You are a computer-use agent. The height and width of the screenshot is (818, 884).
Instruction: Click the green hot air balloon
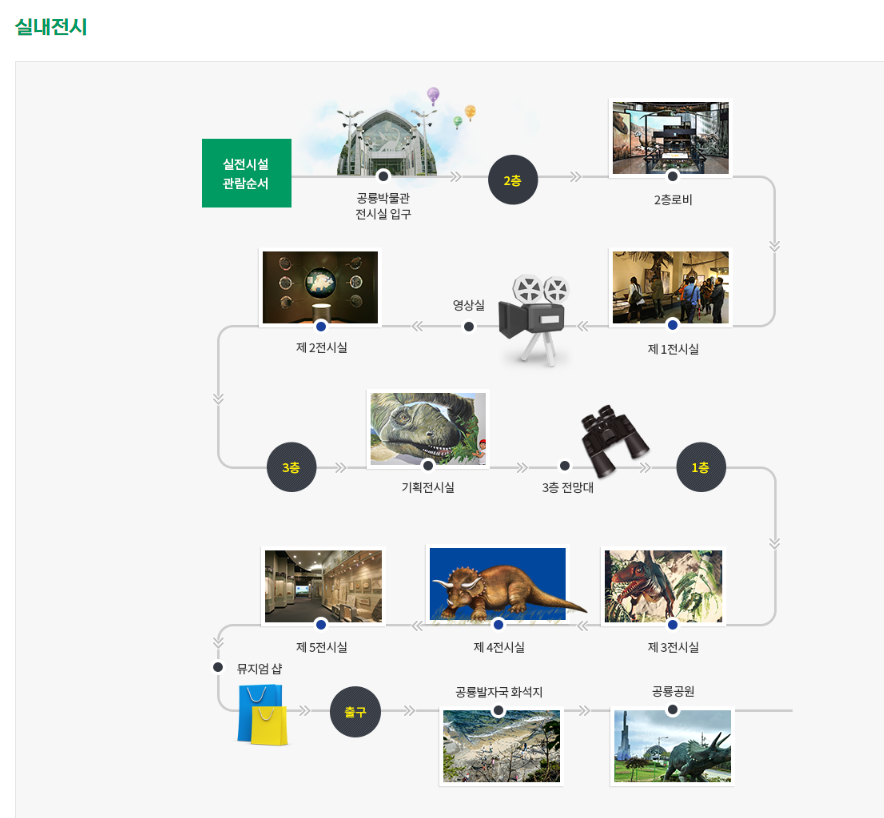tap(458, 122)
